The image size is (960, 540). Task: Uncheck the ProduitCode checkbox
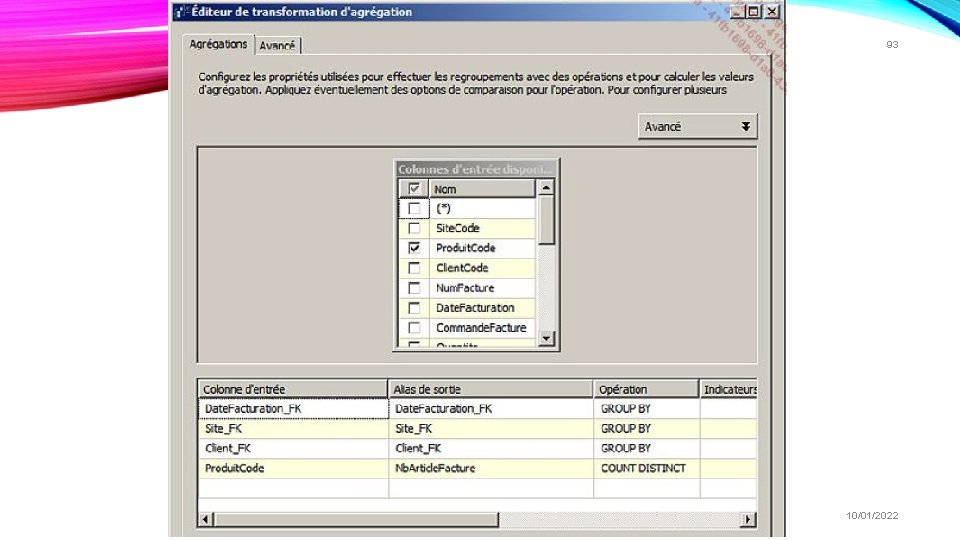coord(414,248)
